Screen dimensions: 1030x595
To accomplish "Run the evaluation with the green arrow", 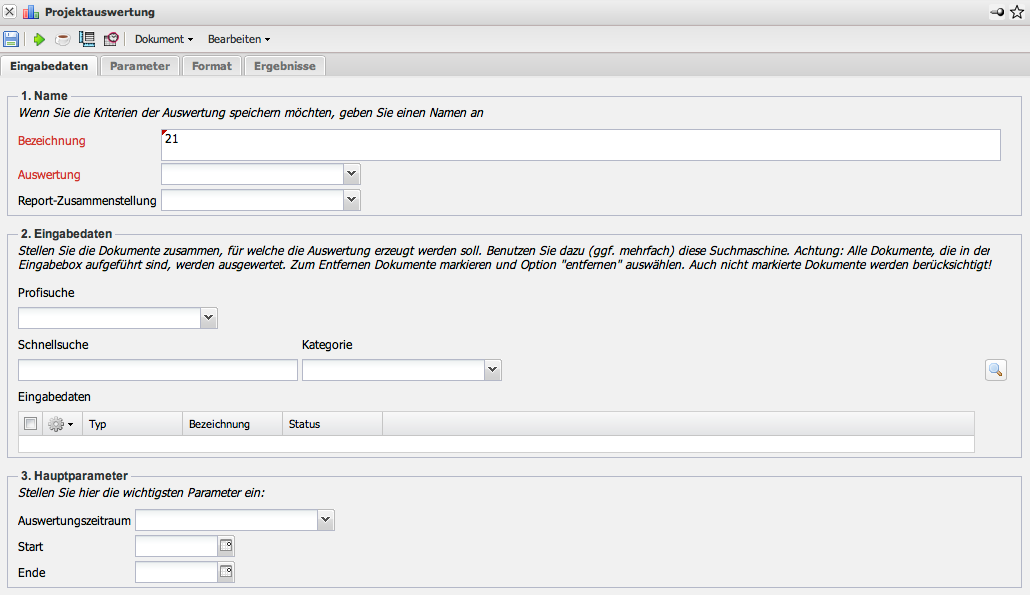I will pos(39,39).
